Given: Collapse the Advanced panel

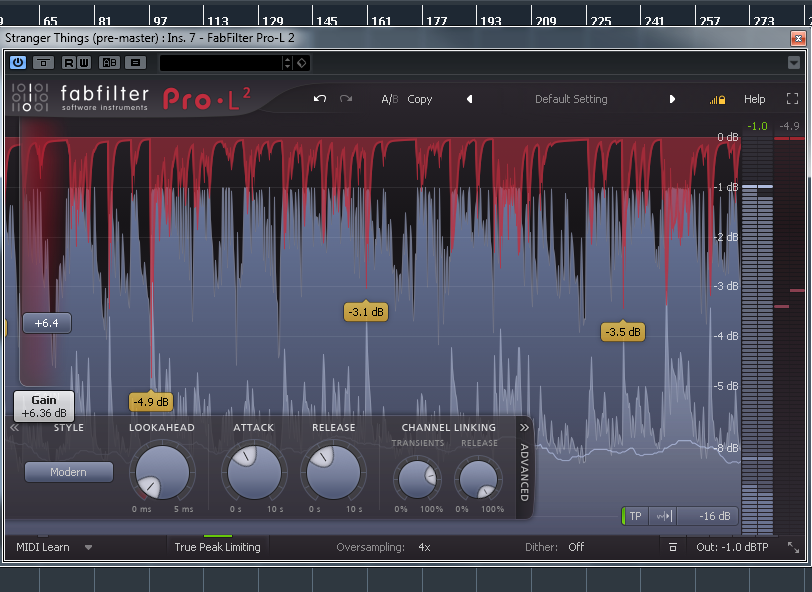Looking at the screenshot, I should 524,427.
